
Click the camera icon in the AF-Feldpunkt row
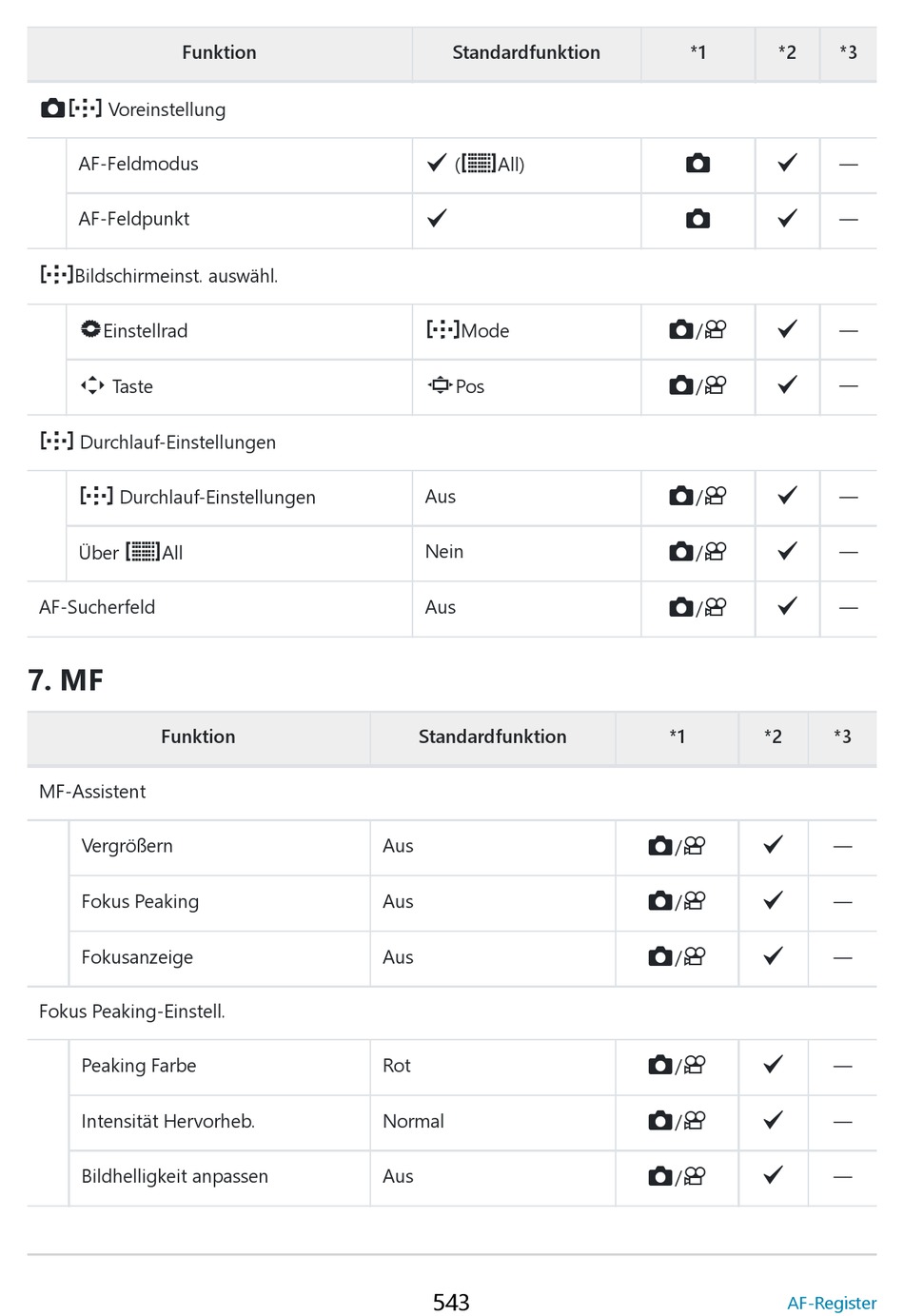point(698,219)
